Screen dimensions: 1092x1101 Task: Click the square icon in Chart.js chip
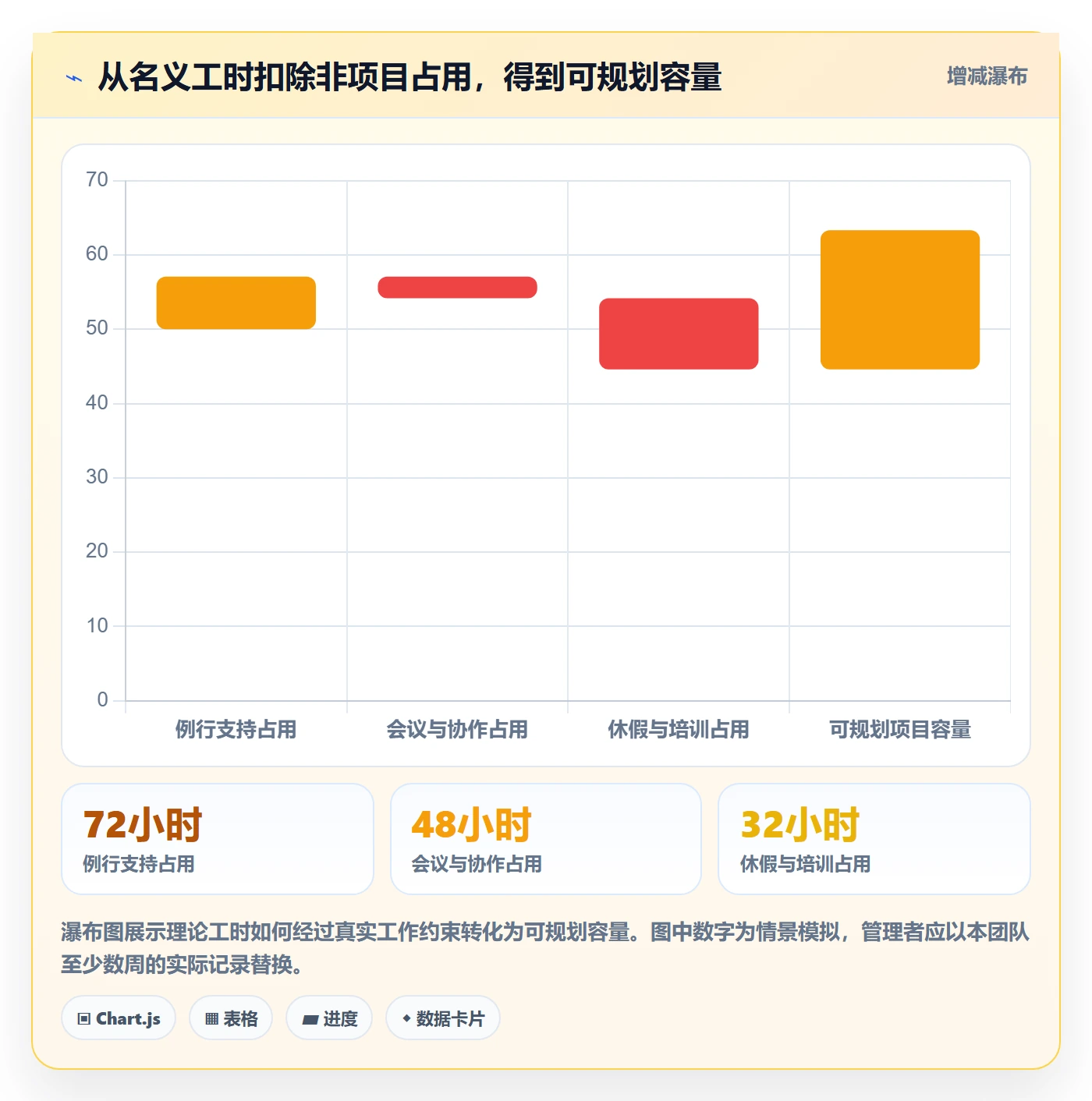[84, 1018]
